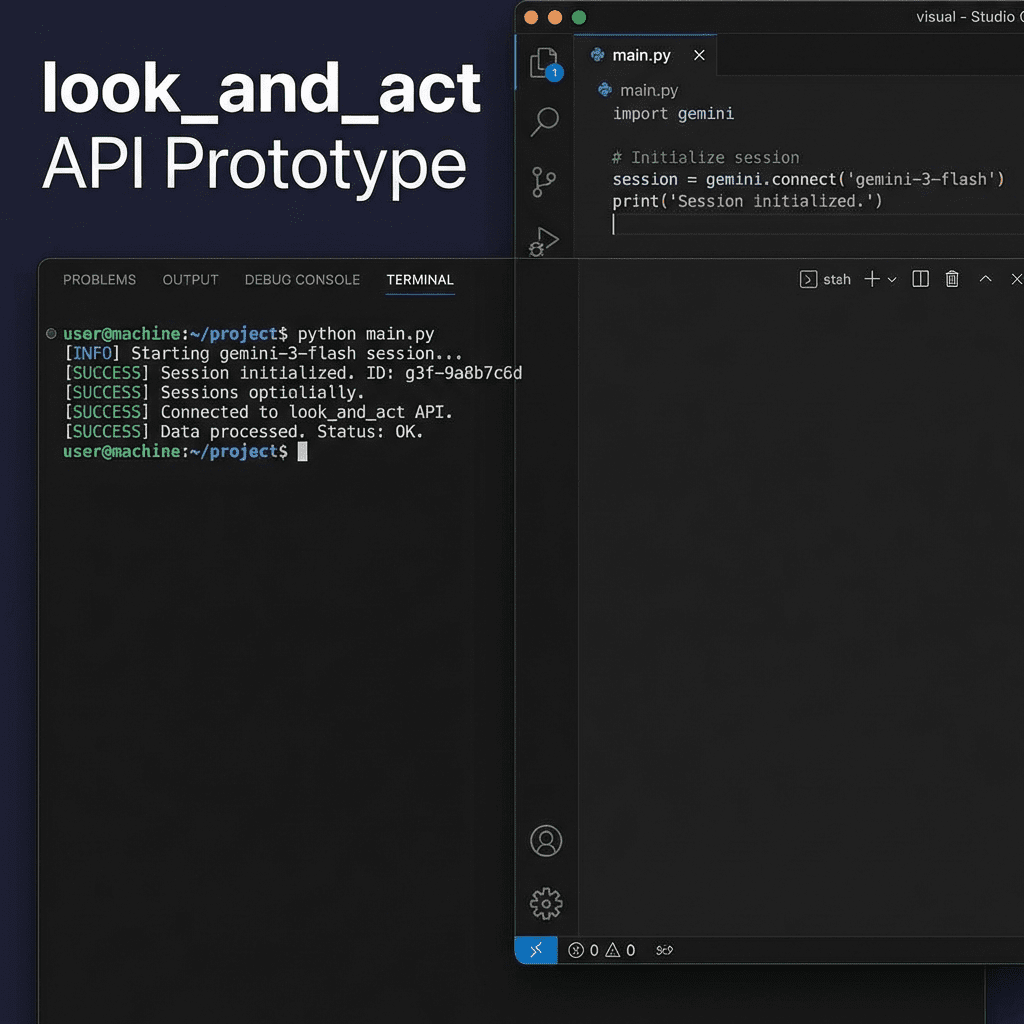1024x1024 pixels.
Task: Split the terminal with the split icon
Action: click(921, 280)
